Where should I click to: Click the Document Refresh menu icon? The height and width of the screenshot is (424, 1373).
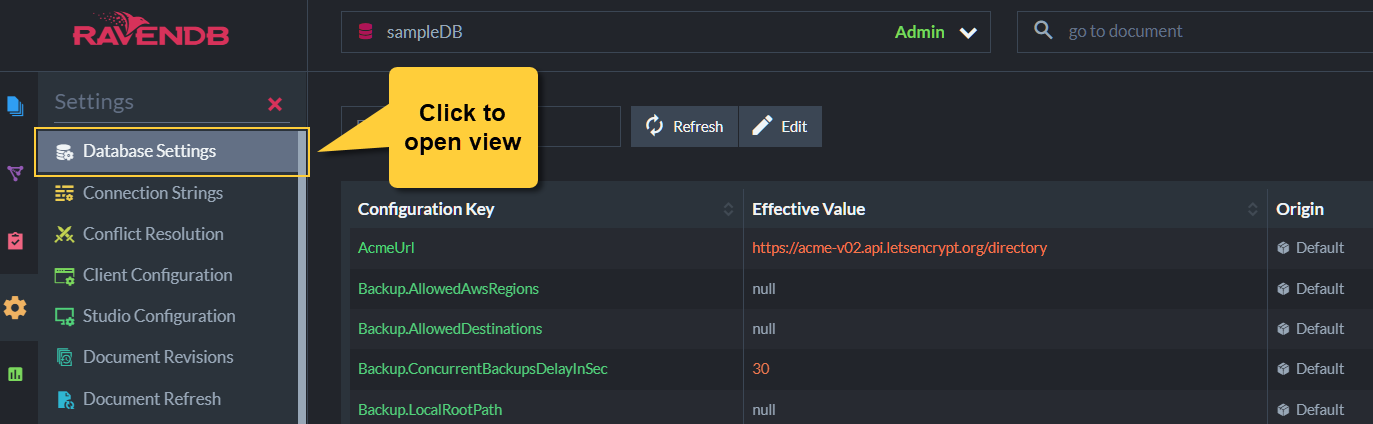pyautogui.click(x=65, y=399)
